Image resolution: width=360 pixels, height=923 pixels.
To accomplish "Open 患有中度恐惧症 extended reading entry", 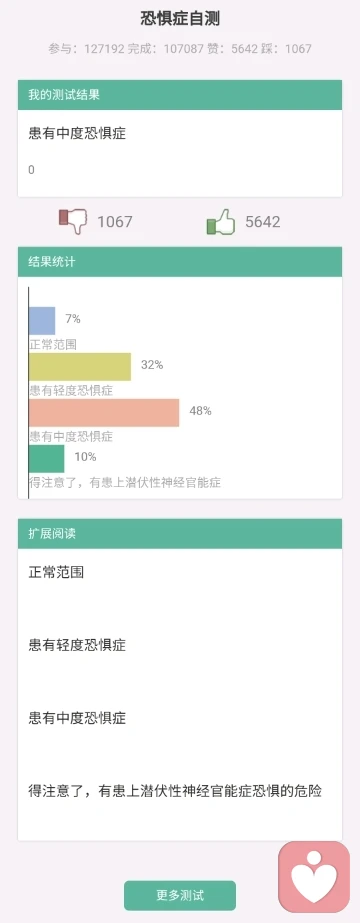I will click(77, 718).
